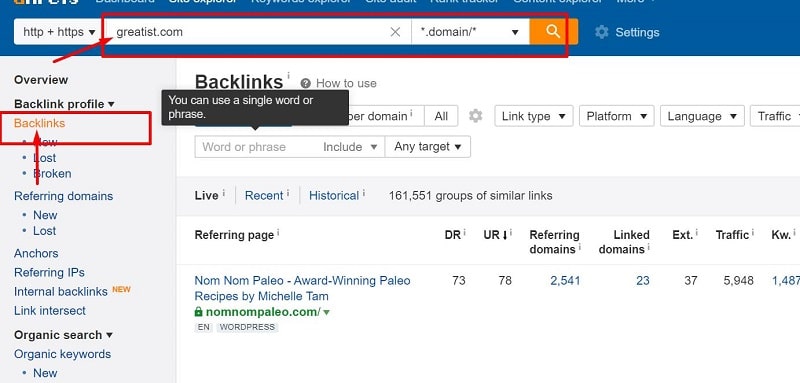Switch to the Recent index tab
The width and height of the screenshot is (800, 383).
click(x=264, y=196)
